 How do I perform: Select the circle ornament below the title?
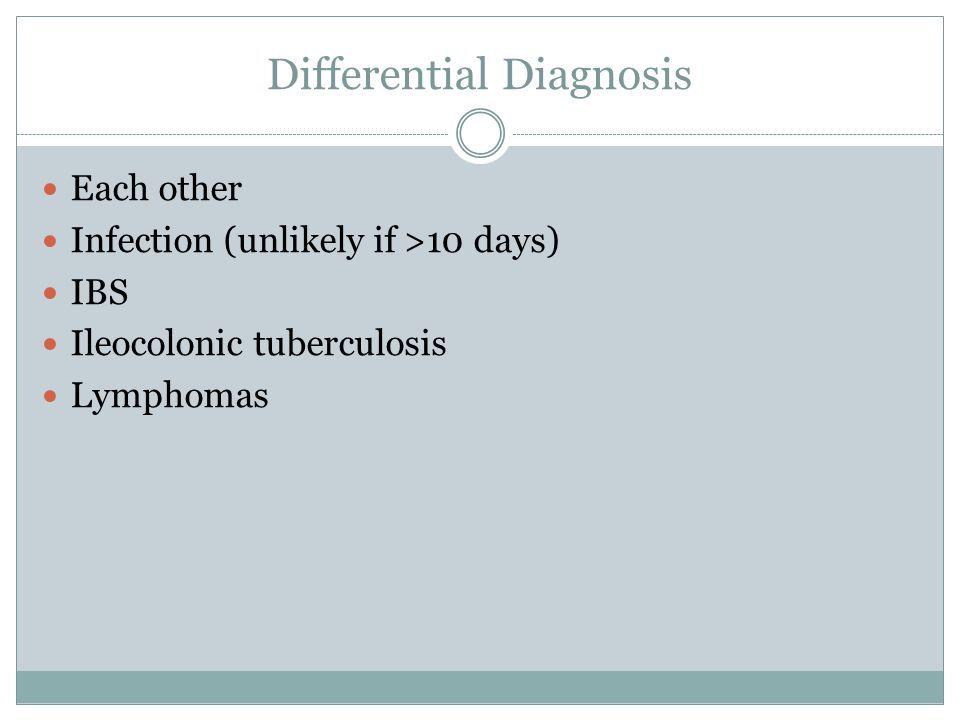(x=481, y=133)
